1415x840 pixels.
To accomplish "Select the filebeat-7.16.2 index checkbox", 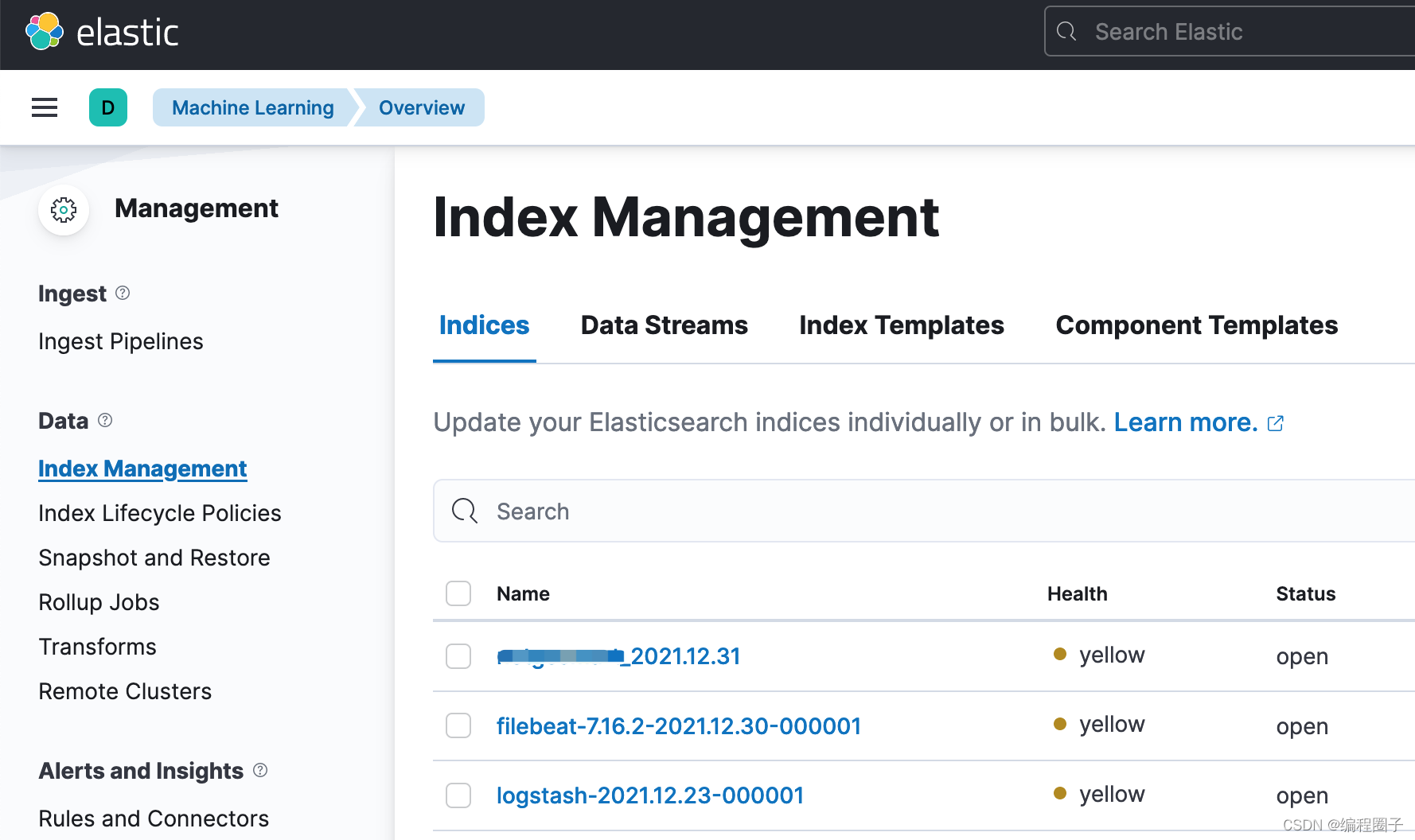I will tap(458, 725).
